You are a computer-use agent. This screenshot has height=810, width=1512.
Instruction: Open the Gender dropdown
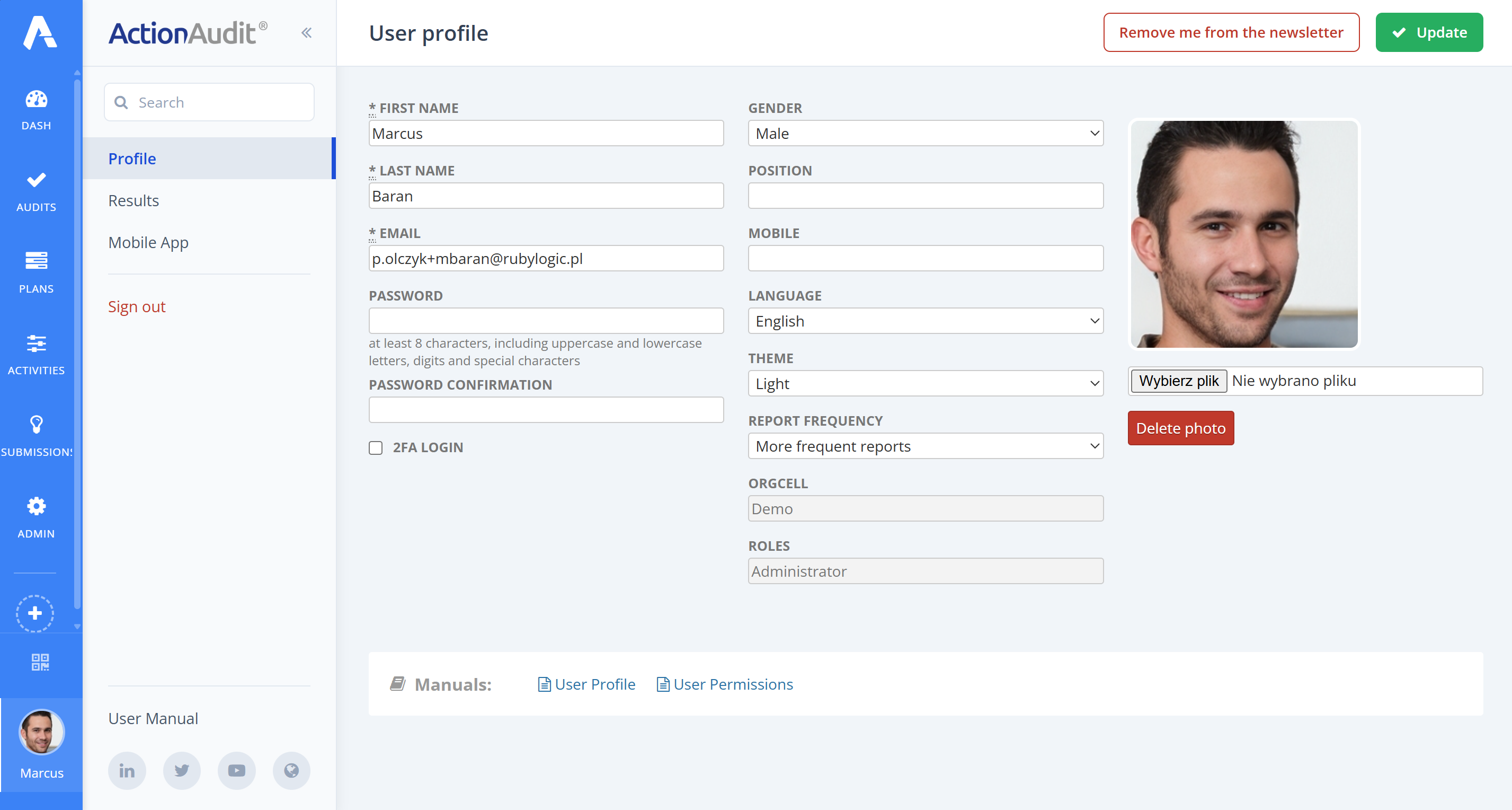click(926, 134)
